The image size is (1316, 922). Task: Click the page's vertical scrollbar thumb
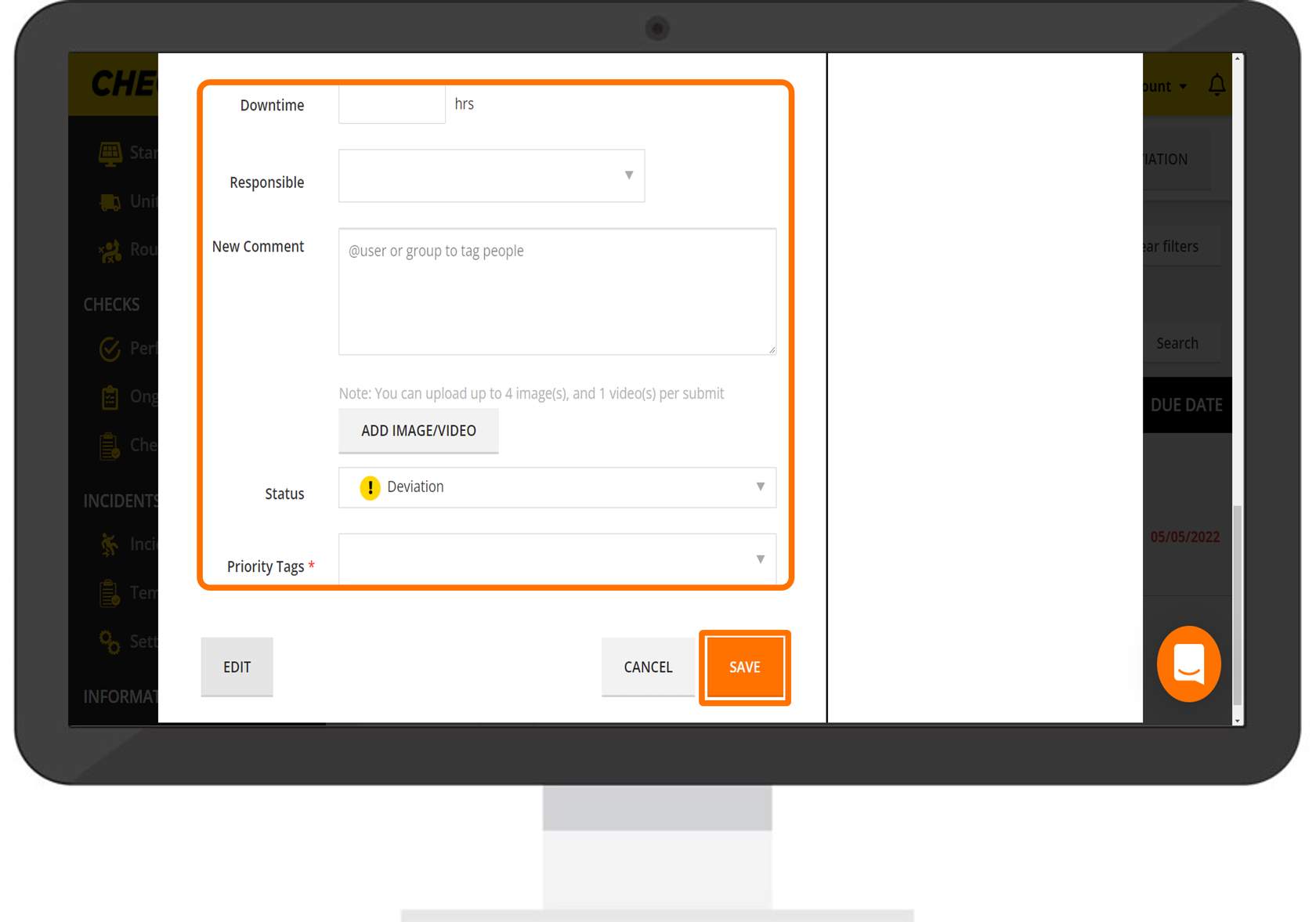tap(1238, 603)
